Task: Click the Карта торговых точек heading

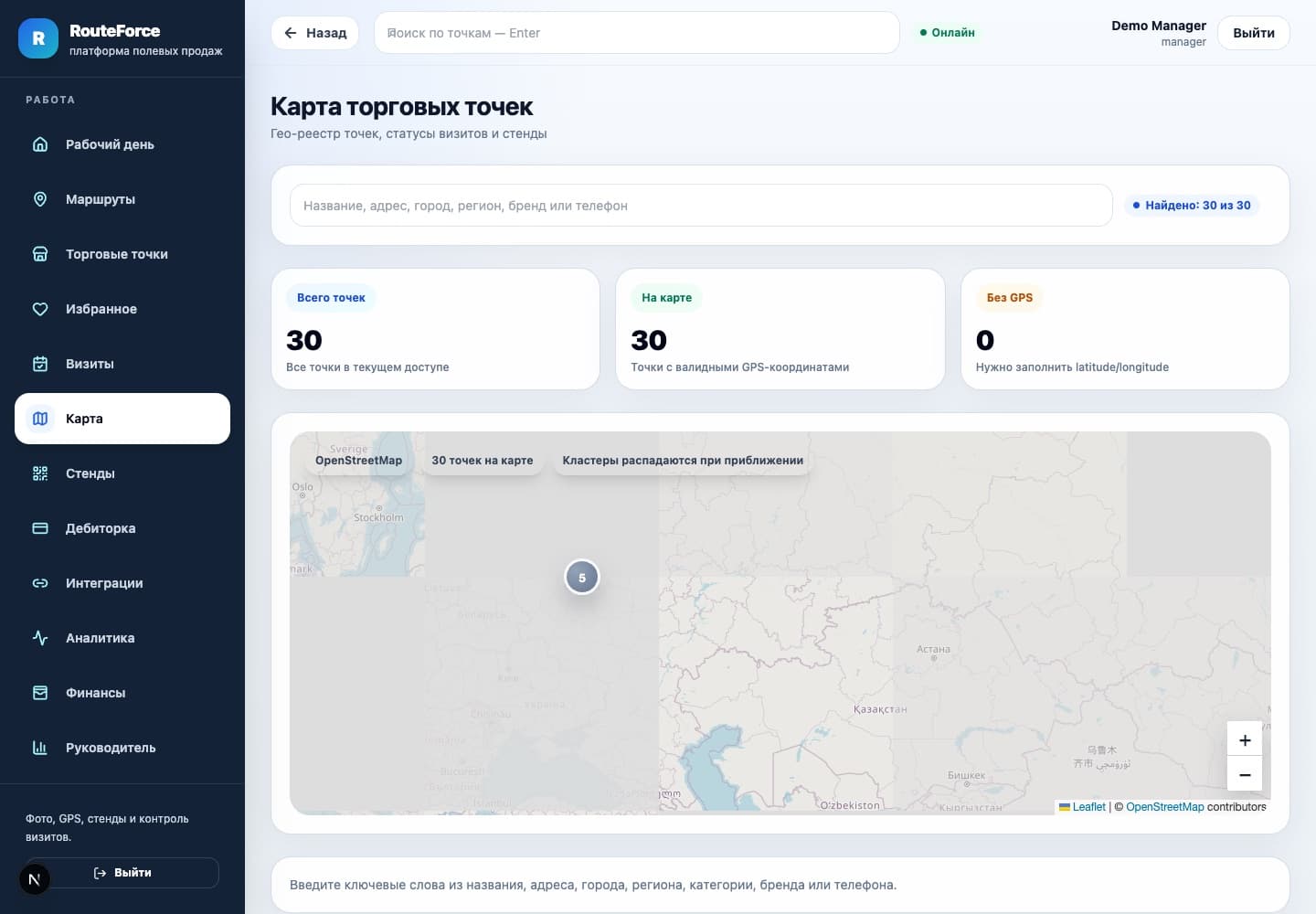Action: tap(401, 107)
